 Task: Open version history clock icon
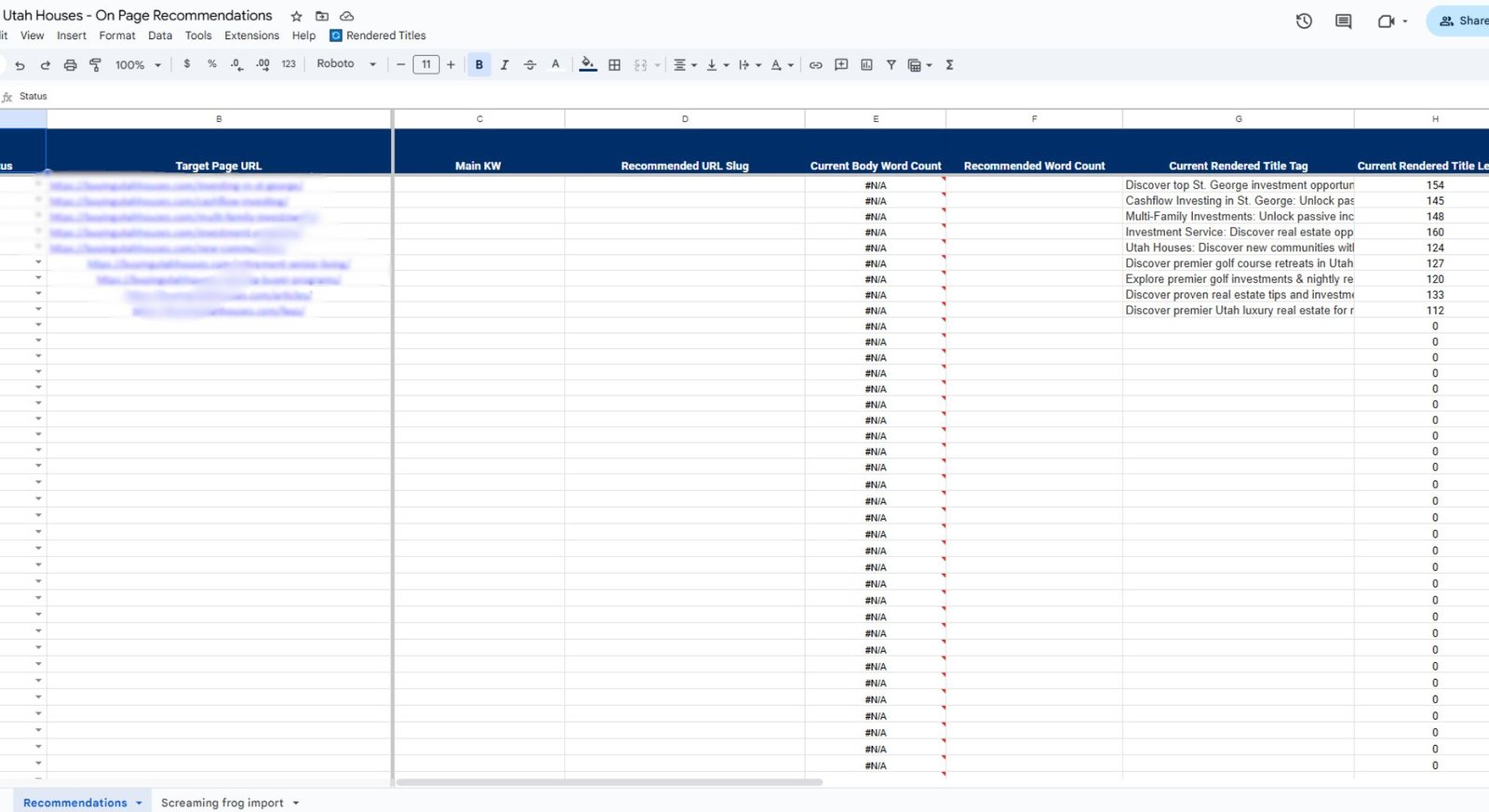point(1304,20)
